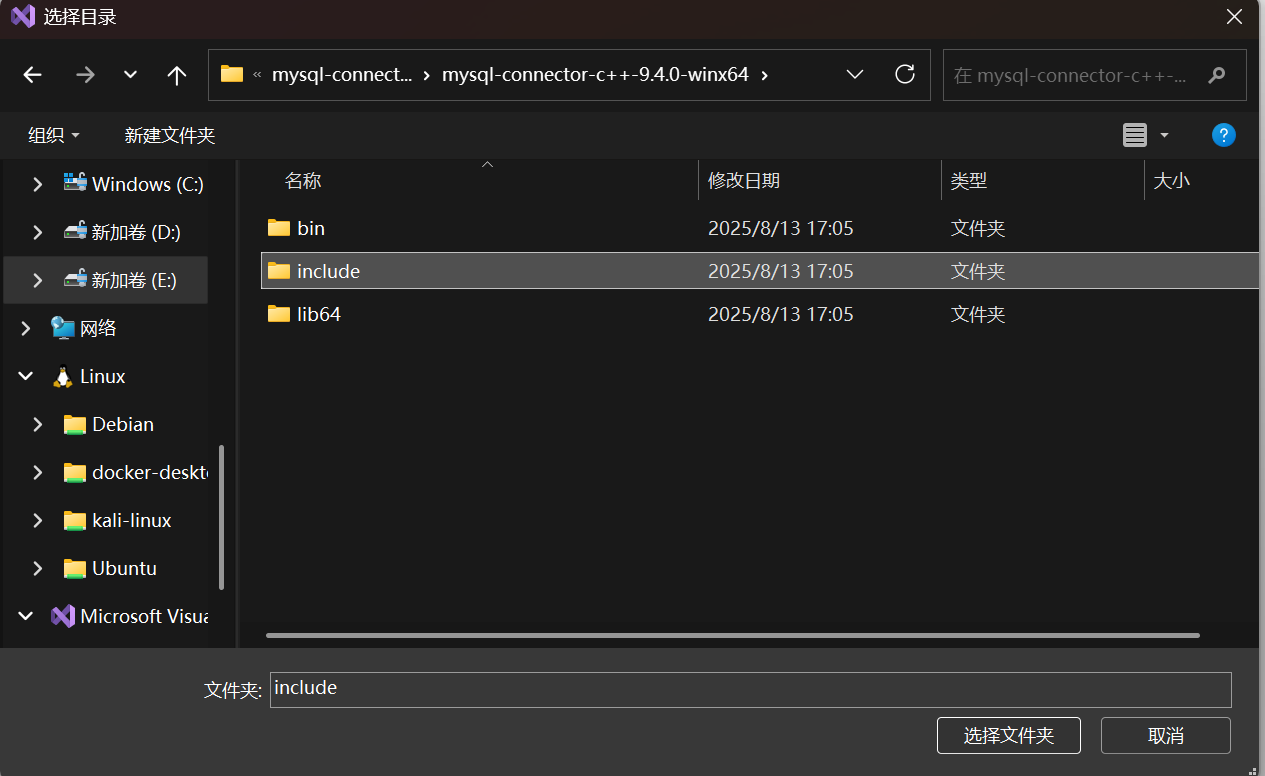1265x776 pixels.
Task: Change the view layout icon
Action: [1135, 135]
